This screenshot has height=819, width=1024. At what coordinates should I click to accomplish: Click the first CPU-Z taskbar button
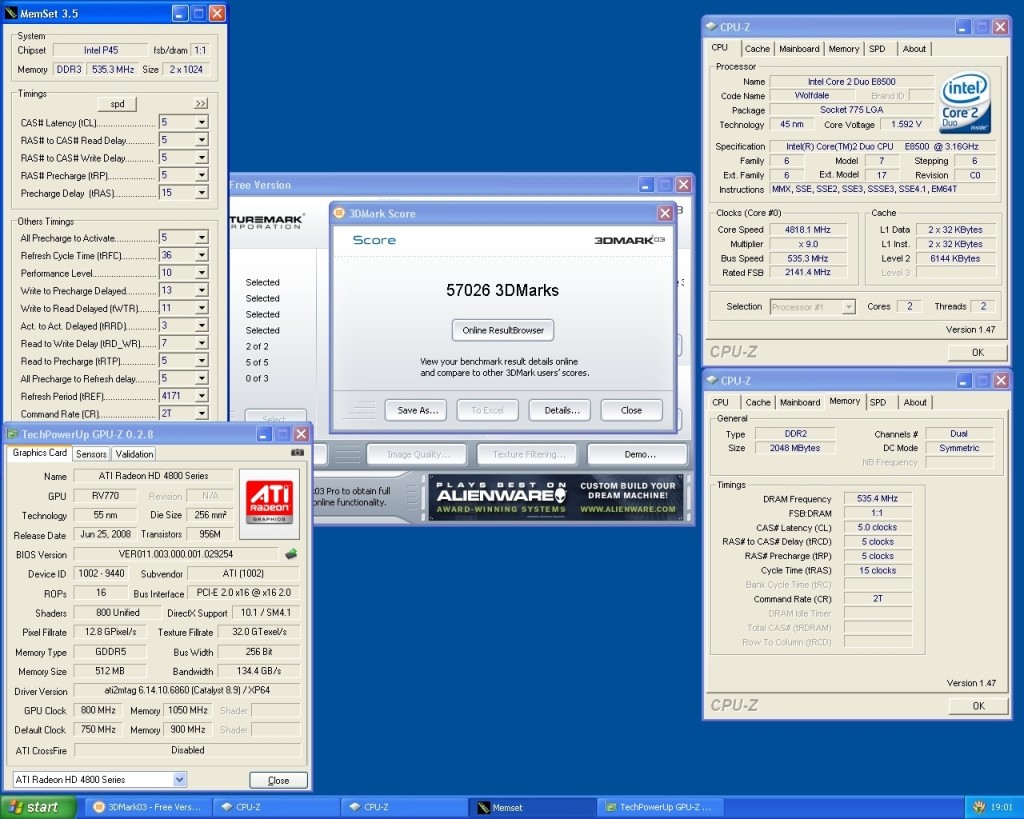277,807
